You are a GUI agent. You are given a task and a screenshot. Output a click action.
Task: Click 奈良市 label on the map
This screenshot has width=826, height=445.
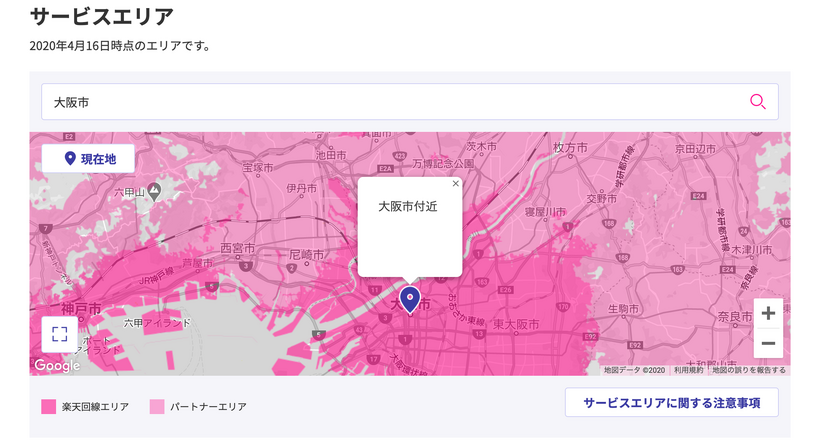tap(734, 317)
